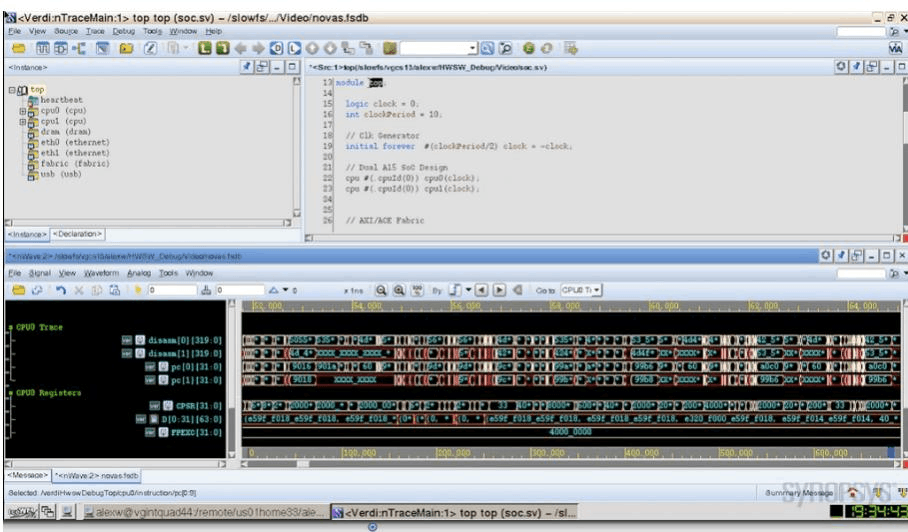The width and height of the screenshot is (908, 532).
Task: Click the open file icon in main toolbar
Action: [19, 49]
